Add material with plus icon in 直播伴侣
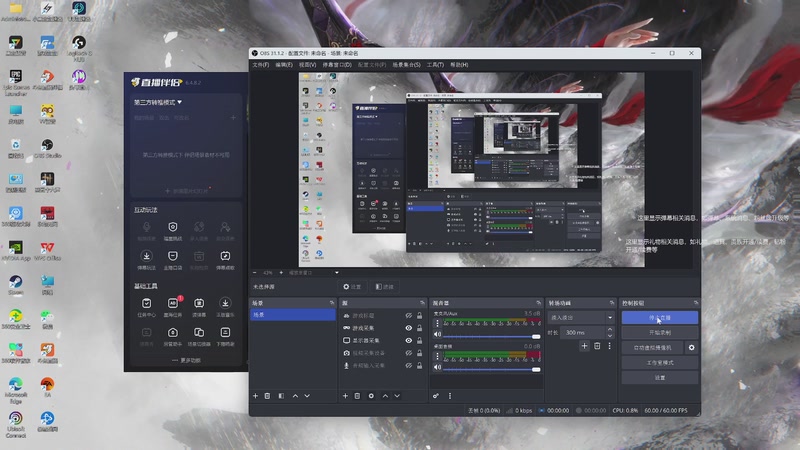Viewport: 800px width, 450px height. 233,118
